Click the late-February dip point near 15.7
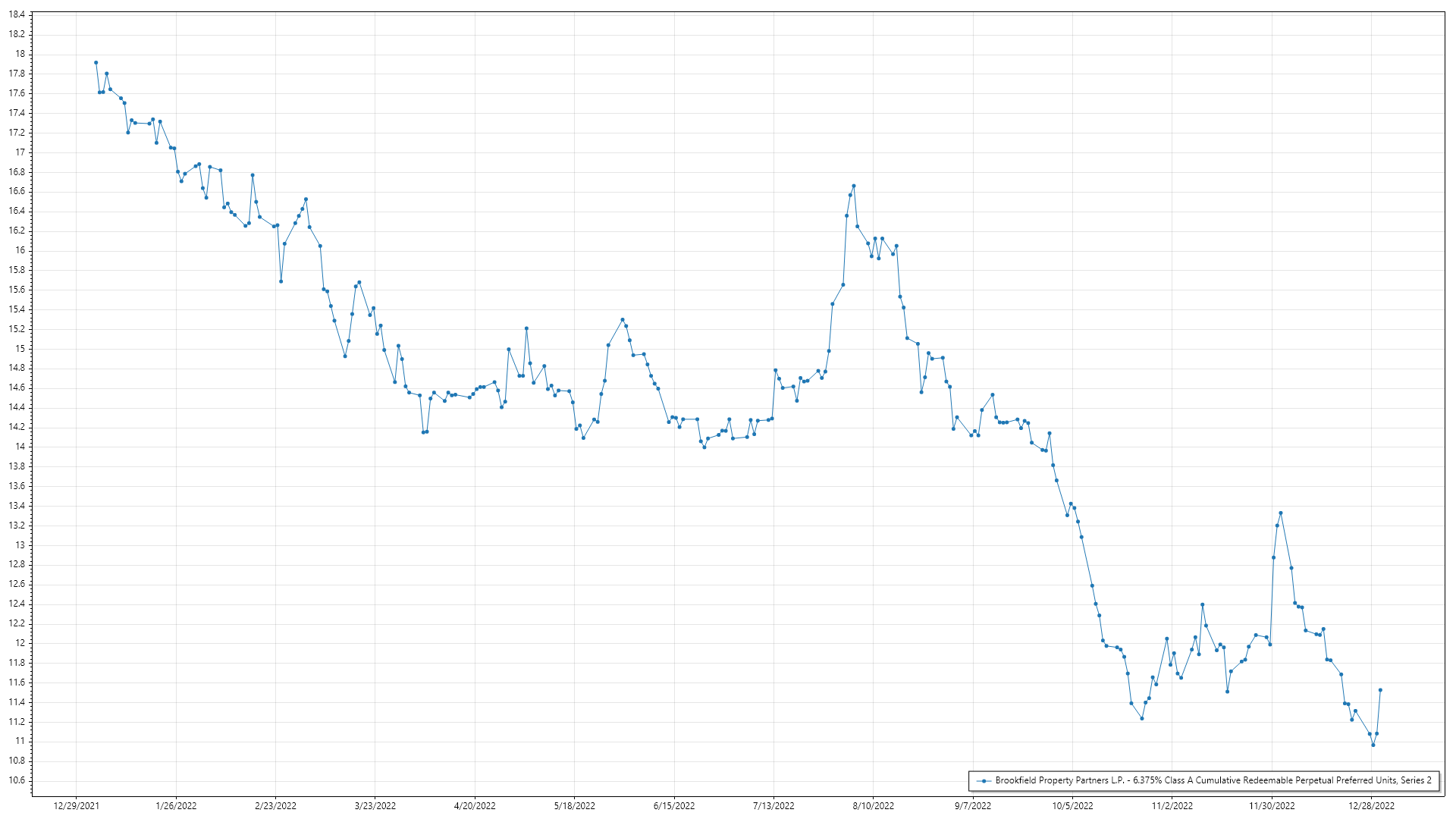This screenshot has height=819, width=1456. pyautogui.click(x=281, y=281)
